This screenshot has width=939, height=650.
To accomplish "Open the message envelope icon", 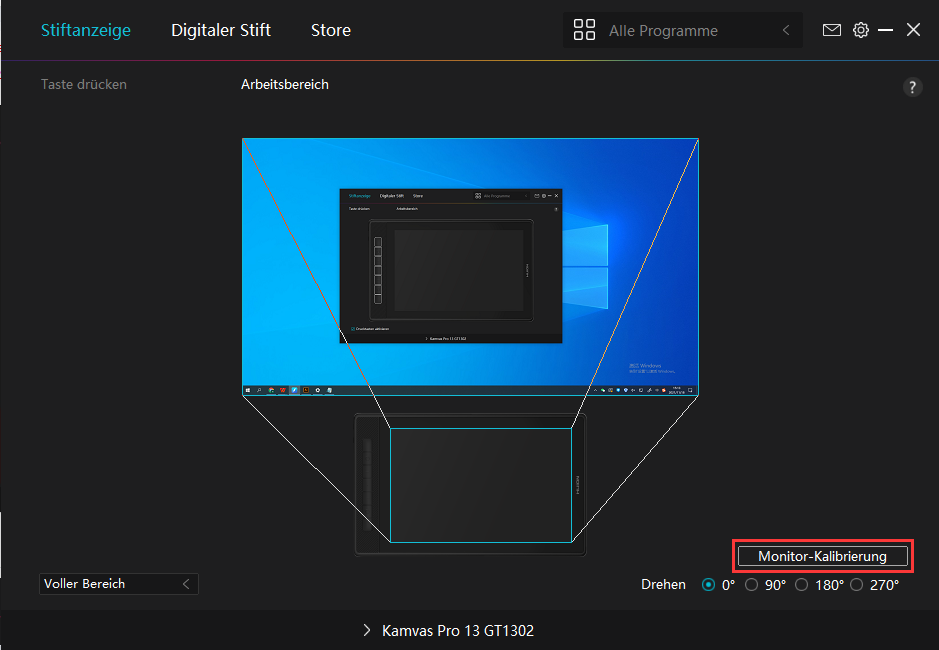I will 831,30.
